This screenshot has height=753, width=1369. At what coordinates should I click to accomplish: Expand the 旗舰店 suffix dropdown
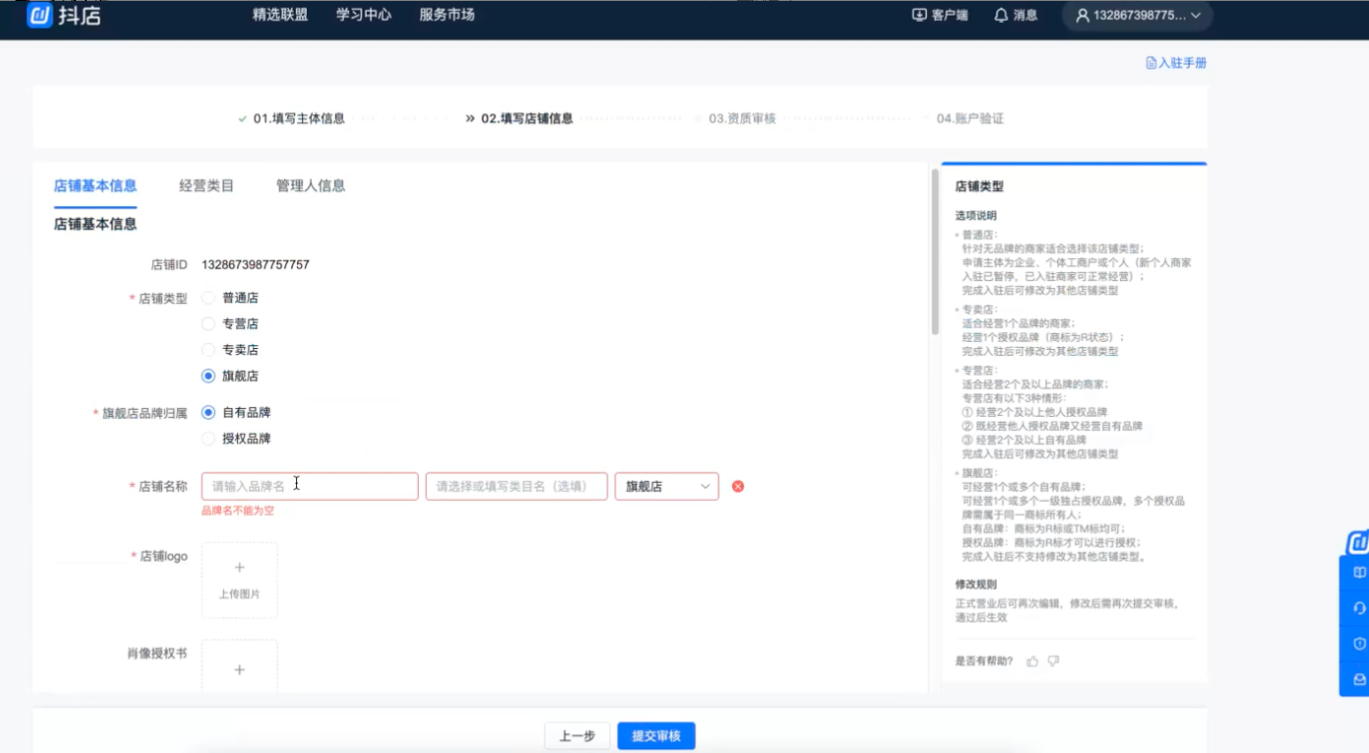(x=666, y=486)
